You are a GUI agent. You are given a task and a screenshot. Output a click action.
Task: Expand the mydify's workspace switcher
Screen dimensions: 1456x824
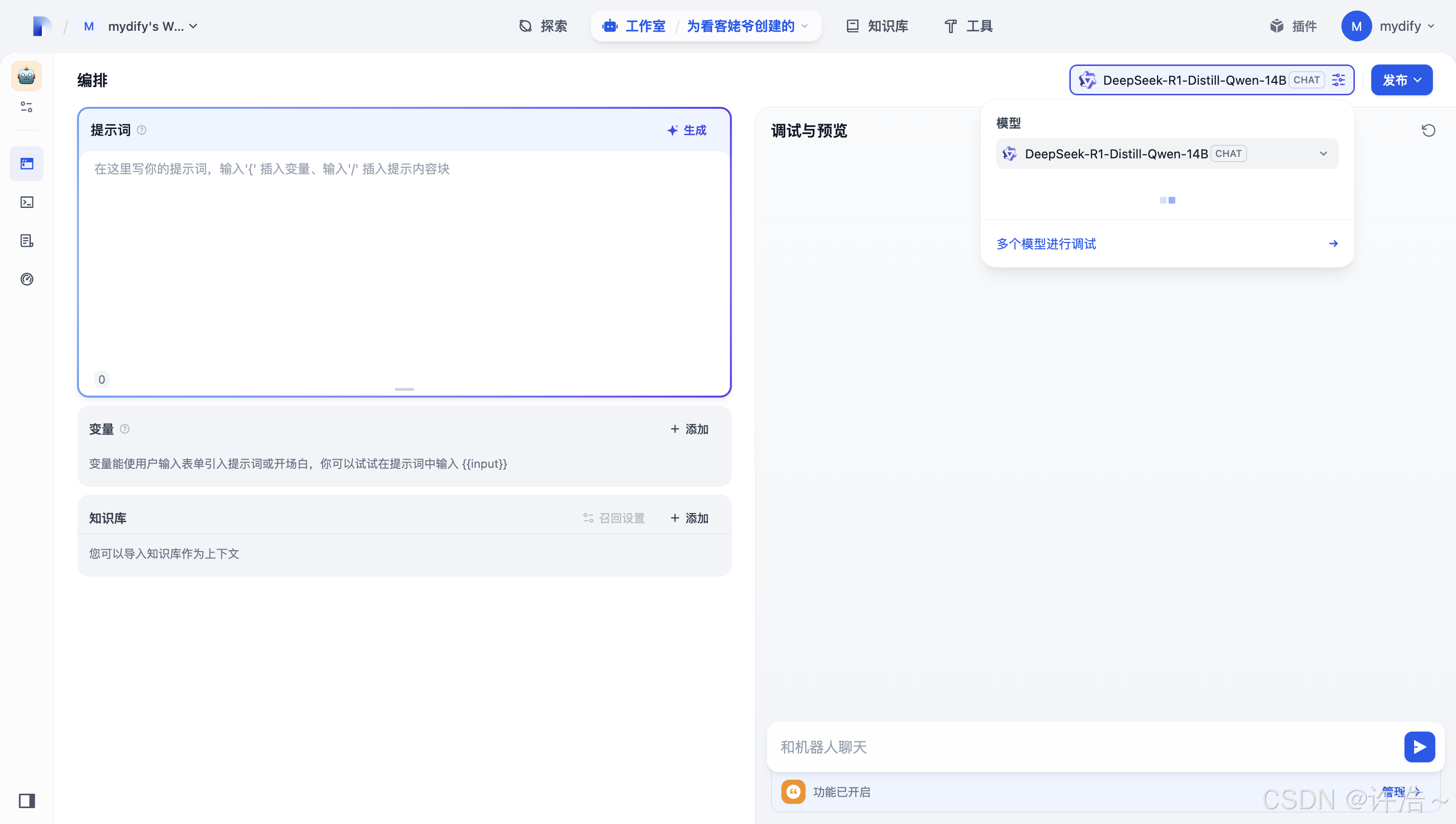(x=151, y=26)
